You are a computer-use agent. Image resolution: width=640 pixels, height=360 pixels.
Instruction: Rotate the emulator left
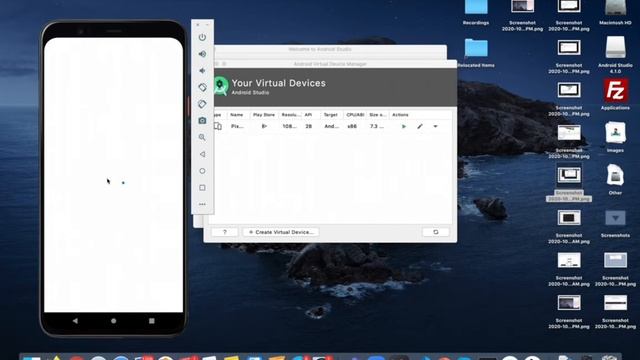coord(202,87)
